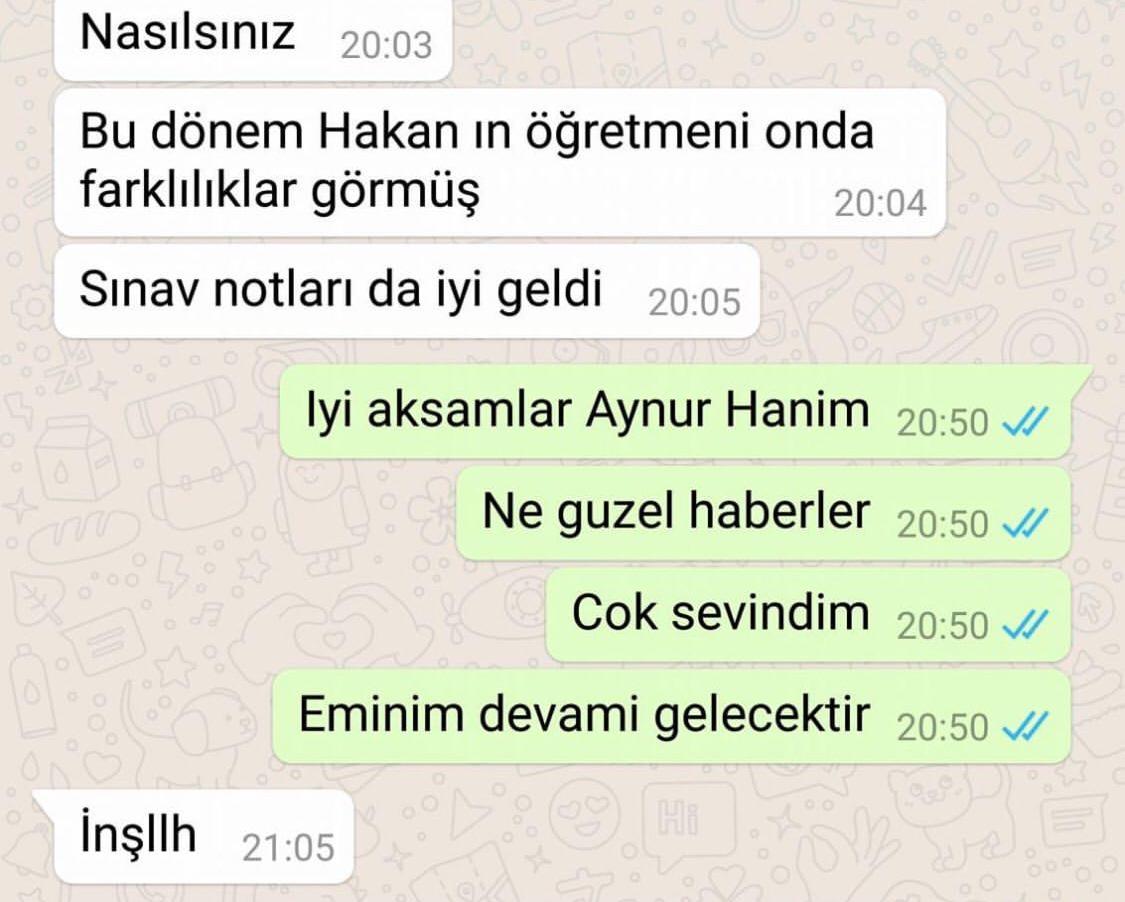Tap the blue ticks beside 'Cok sevindim'
Image resolution: width=1125 pixels, height=902 pixels.
(x=1025, y=624)
